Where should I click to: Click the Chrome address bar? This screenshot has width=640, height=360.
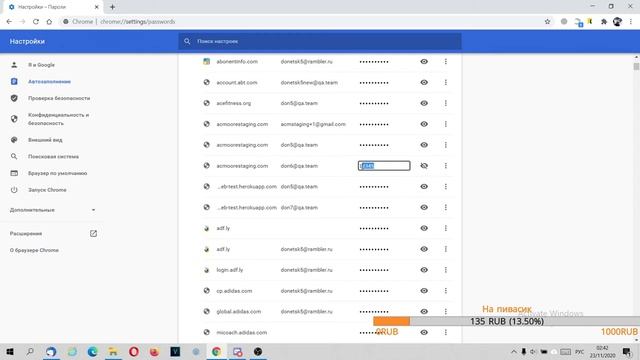tap(302, 22)
